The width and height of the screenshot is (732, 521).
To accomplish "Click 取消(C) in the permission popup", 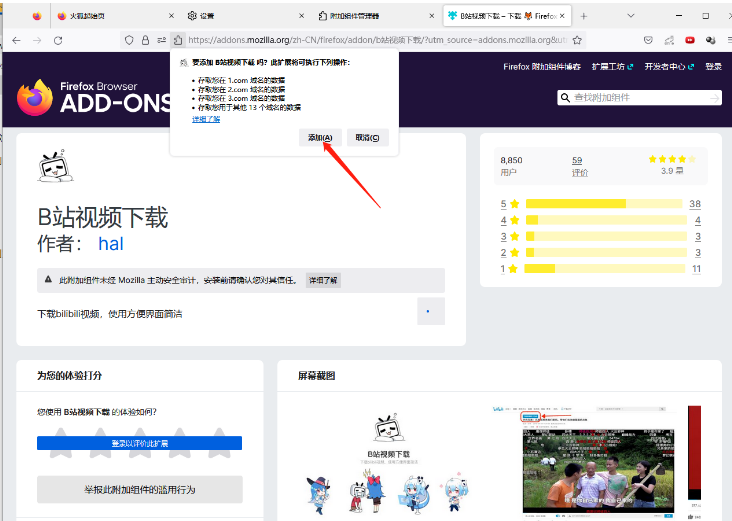I will (367, 138).
